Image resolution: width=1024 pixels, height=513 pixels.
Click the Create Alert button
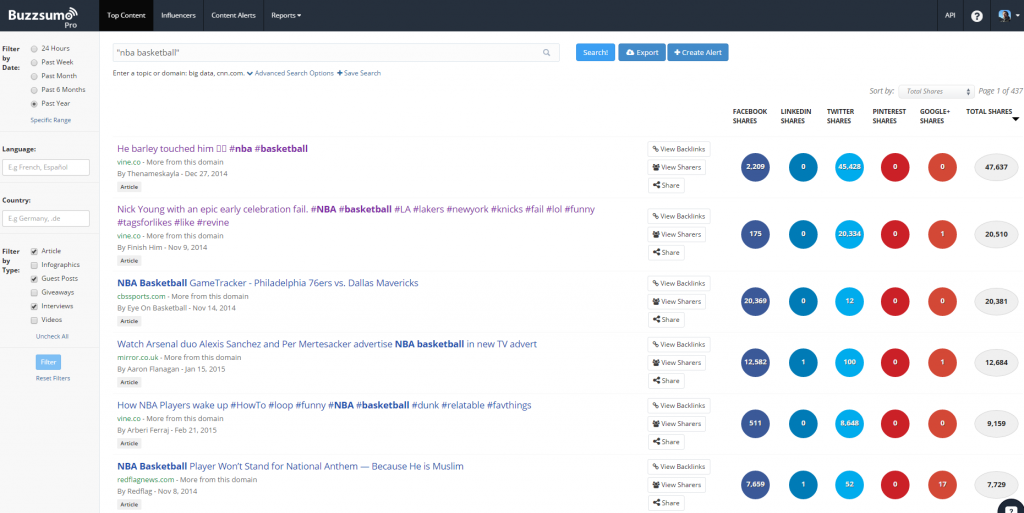(698, 52)
